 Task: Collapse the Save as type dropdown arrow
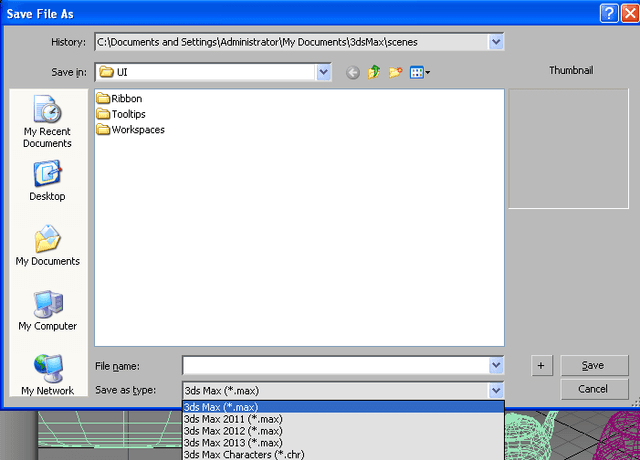496,391
